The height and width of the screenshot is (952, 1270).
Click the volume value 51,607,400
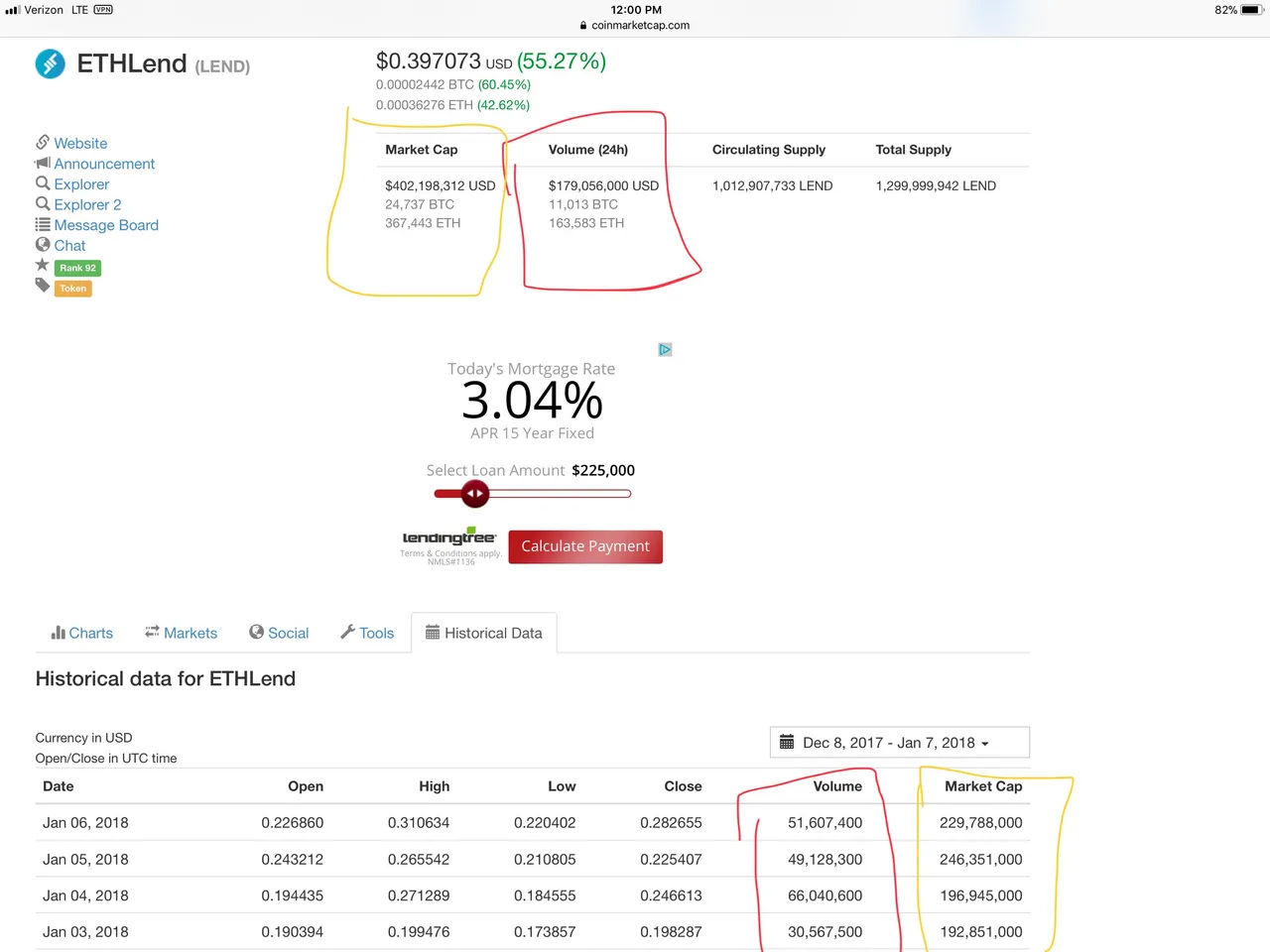(825, 823)
